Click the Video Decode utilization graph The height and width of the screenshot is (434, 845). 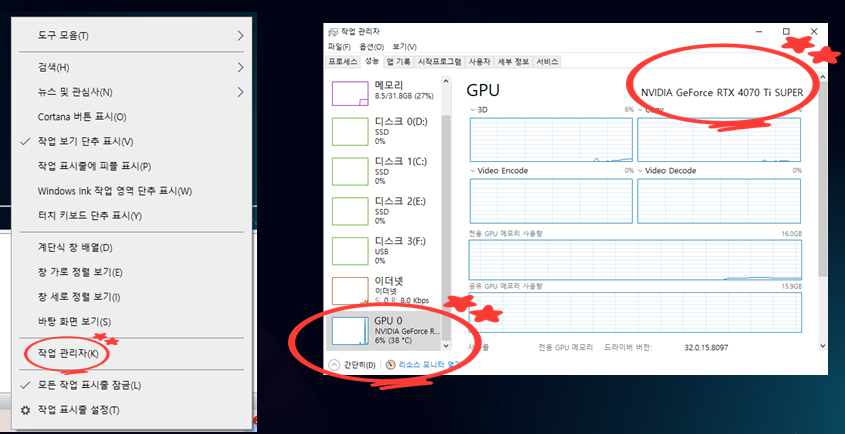[719, 201]
